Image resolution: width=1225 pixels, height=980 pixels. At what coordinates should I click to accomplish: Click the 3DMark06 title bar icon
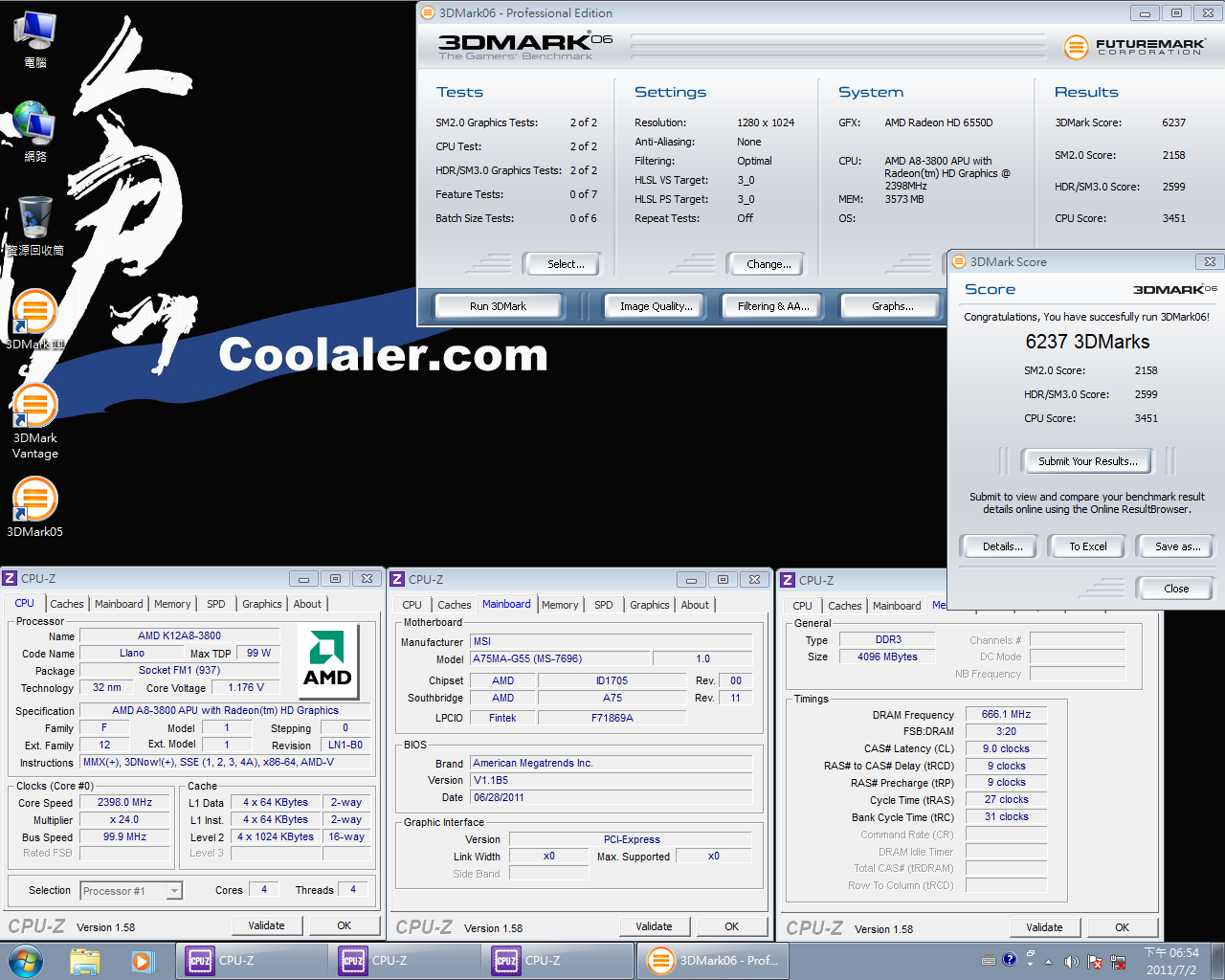coord(428,12)
